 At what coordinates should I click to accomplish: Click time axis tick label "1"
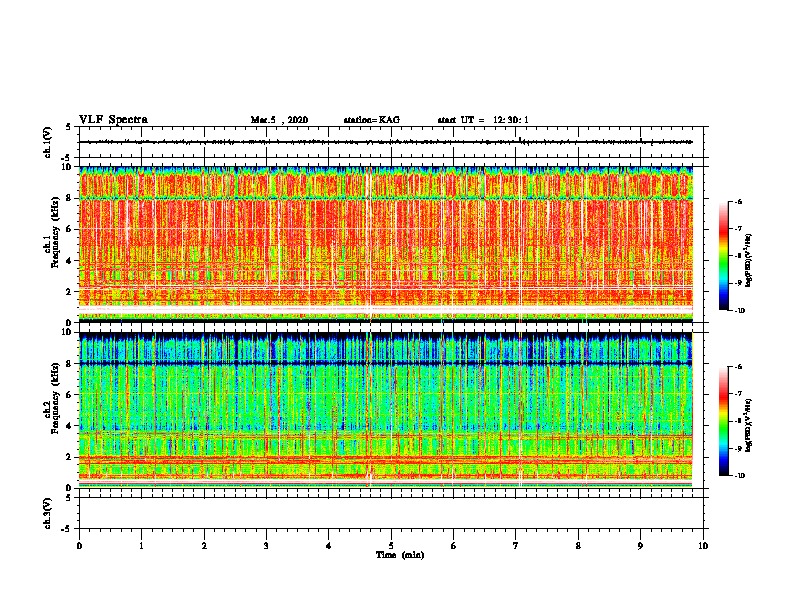point(141,546)
